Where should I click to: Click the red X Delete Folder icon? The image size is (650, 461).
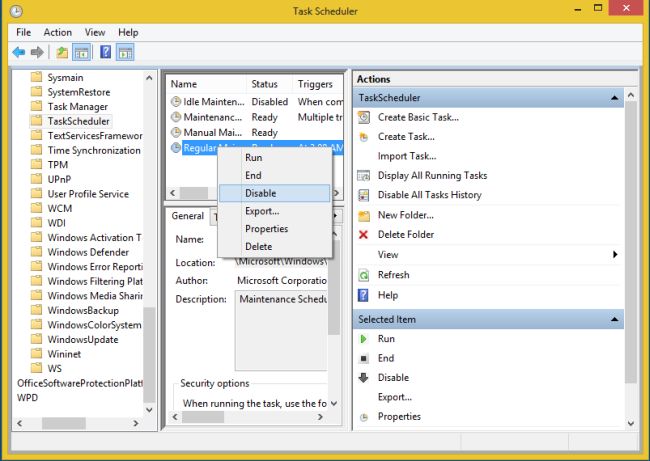click(364, 235)
